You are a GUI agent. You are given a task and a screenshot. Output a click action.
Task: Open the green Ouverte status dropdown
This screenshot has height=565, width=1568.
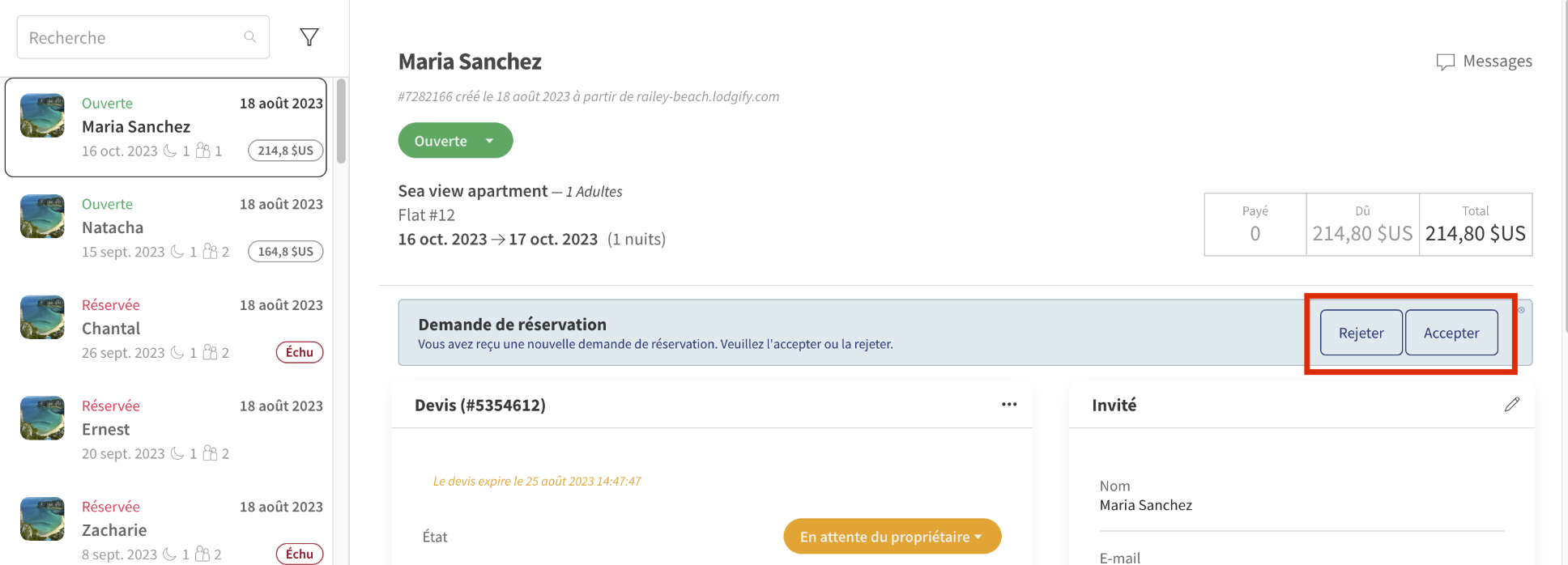click(x=454, y=140)
